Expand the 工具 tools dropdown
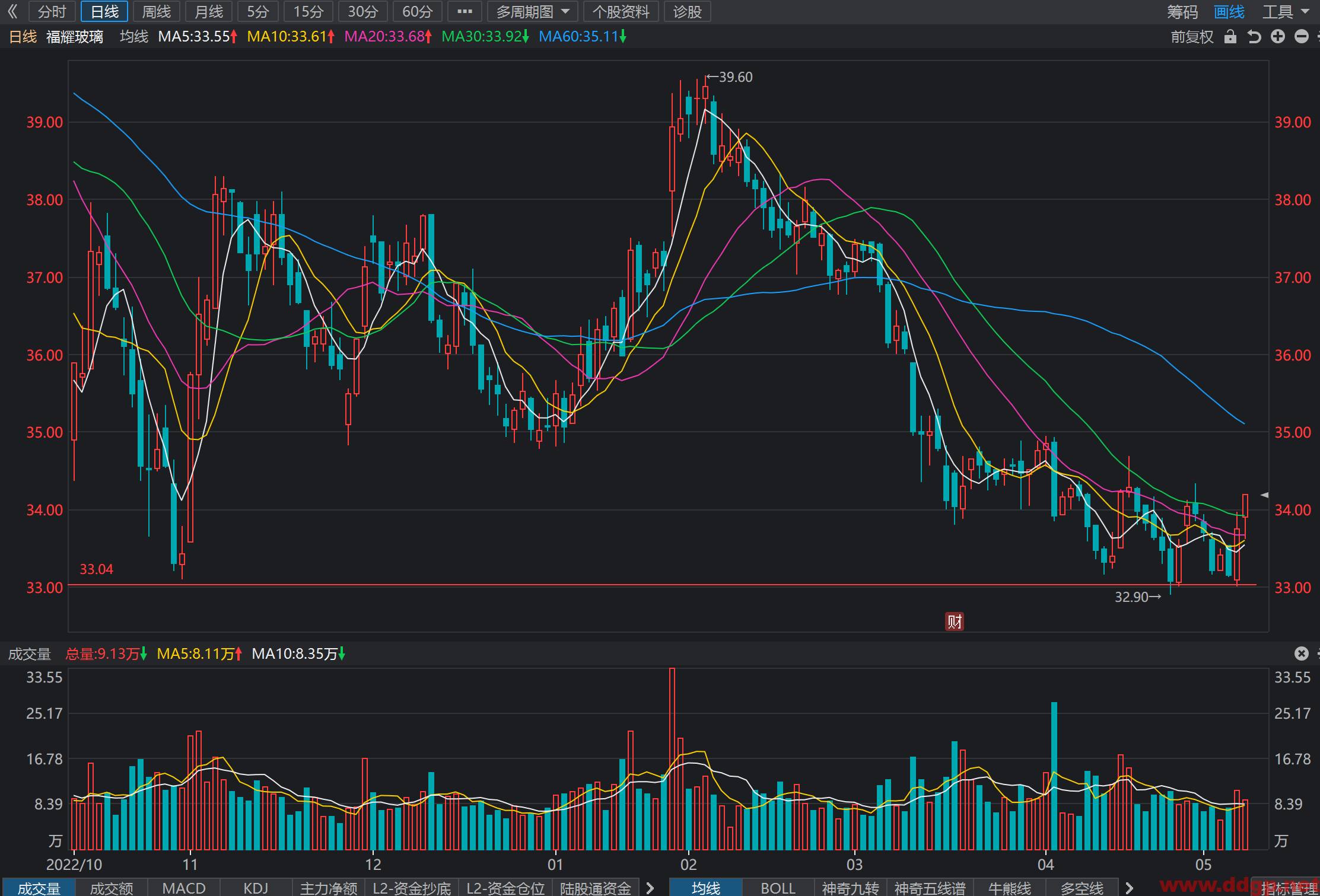The width and height of the screenshot is (1320, 896). tap(1285, 12)
